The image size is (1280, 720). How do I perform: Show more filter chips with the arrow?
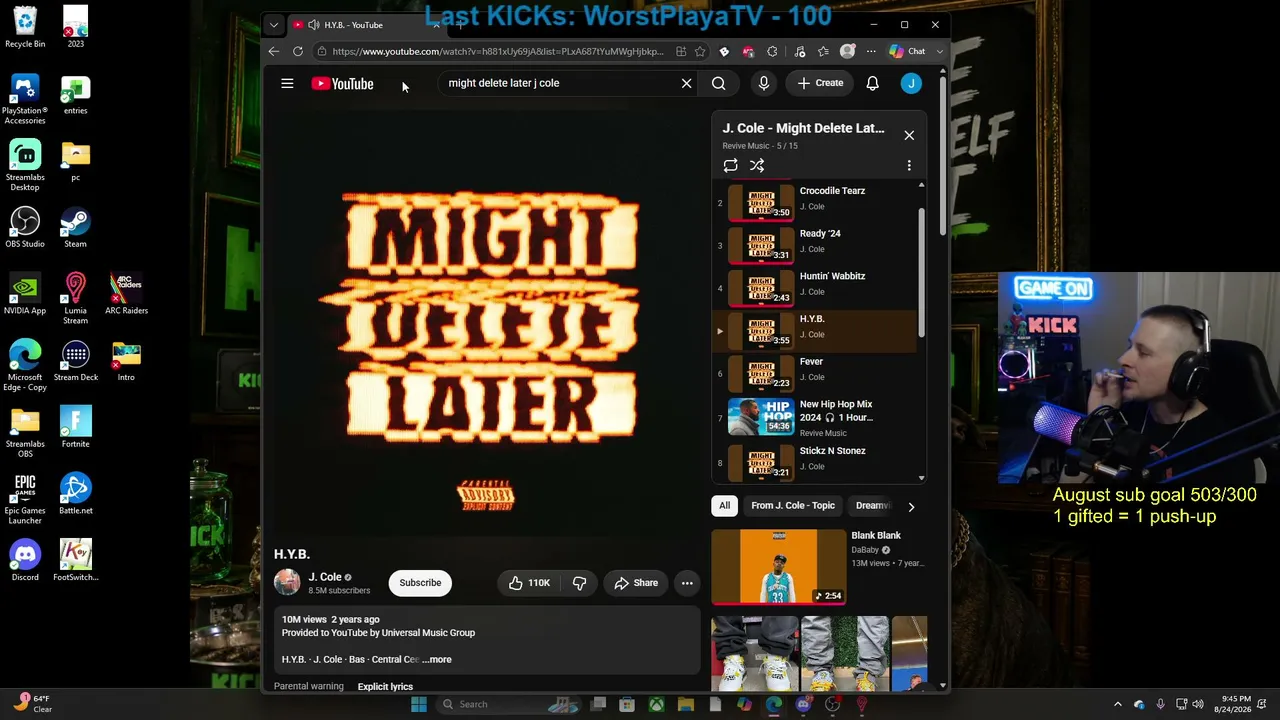(911, 507)
